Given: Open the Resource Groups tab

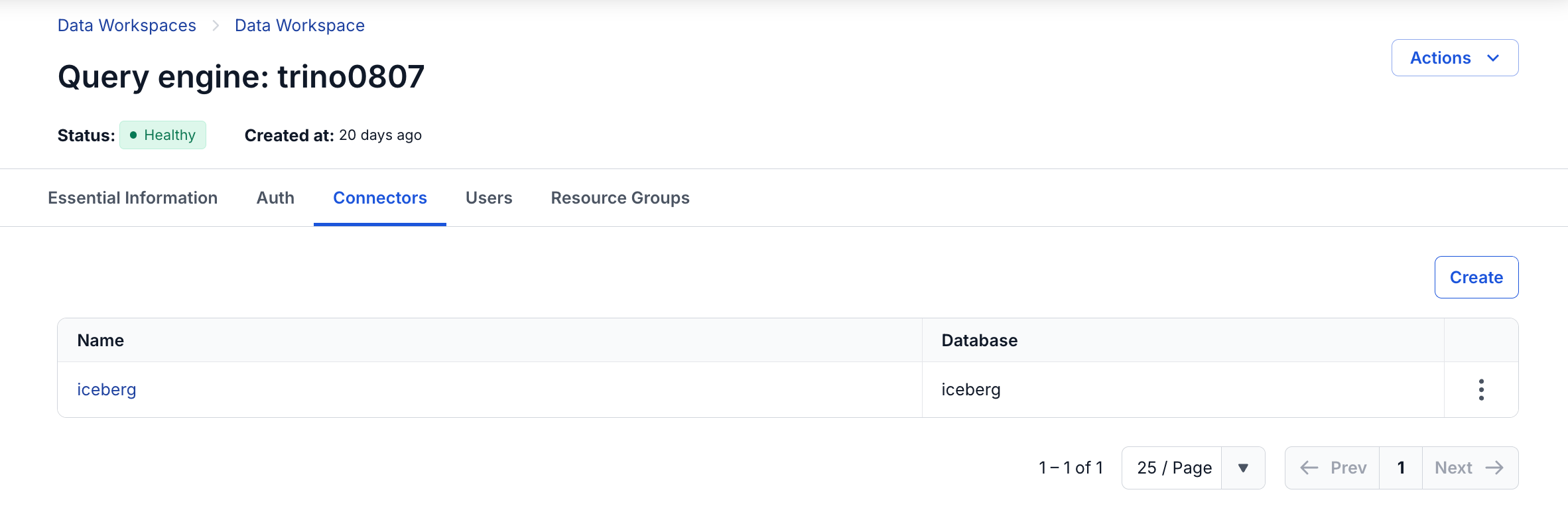Looking at the screenshot, I should click(620, 198).
